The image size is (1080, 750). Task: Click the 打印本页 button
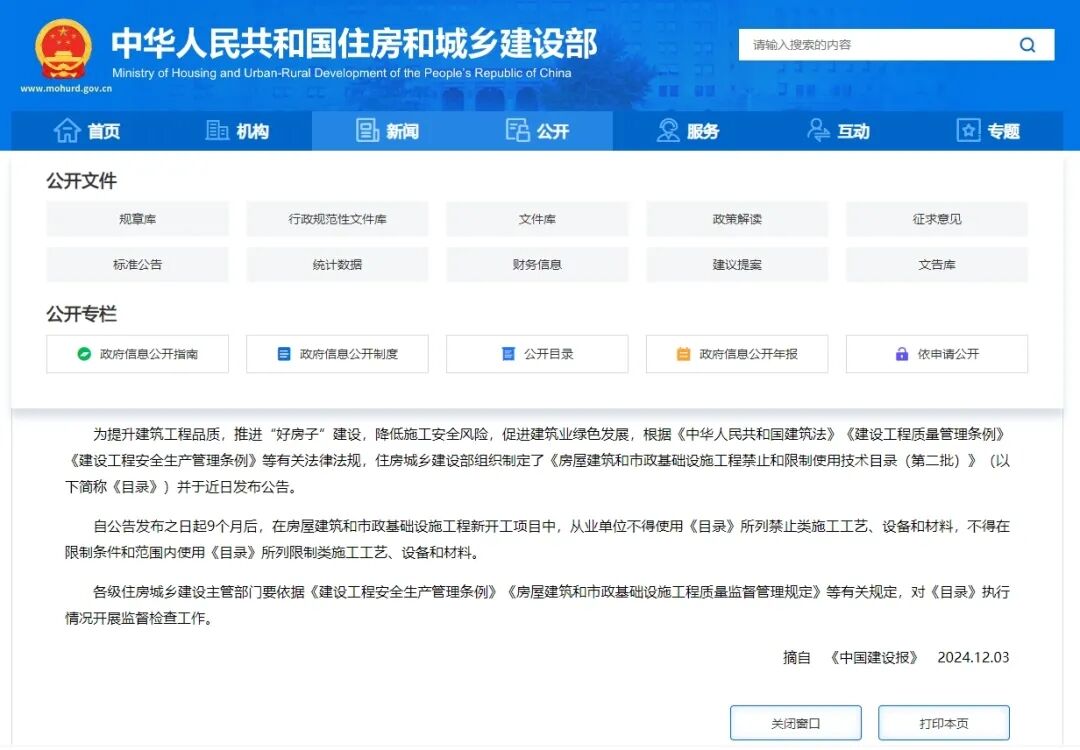coord(944,723)
